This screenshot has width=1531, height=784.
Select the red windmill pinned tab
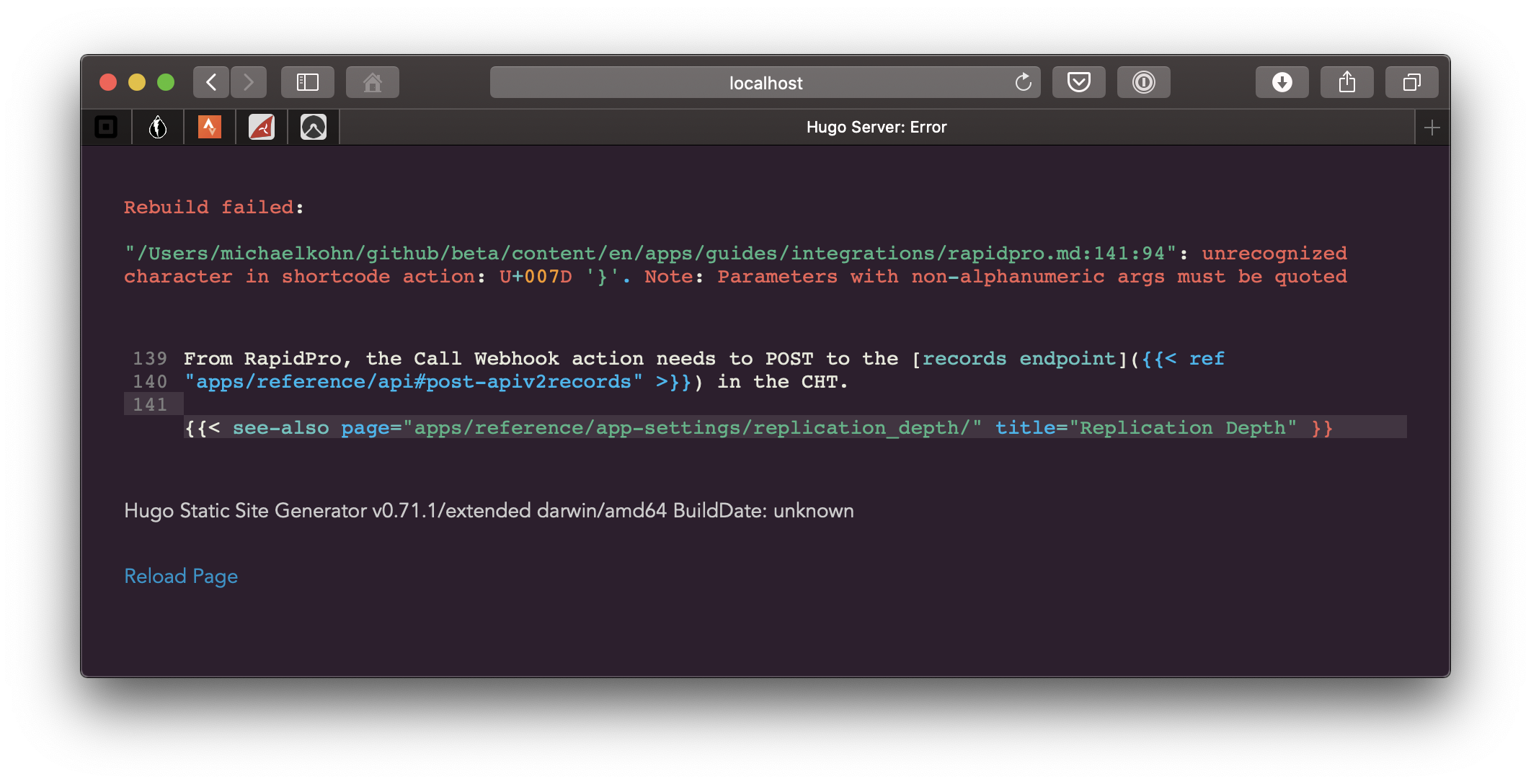[261, 126]
